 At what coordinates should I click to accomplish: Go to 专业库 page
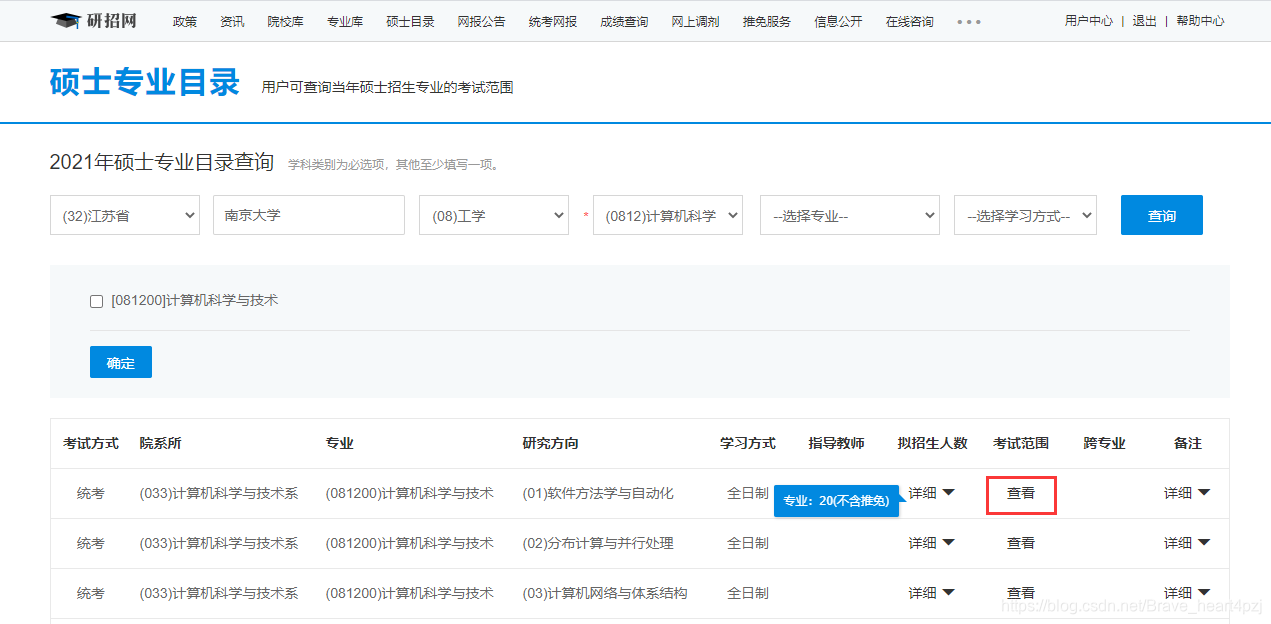(x=345, y=21)
